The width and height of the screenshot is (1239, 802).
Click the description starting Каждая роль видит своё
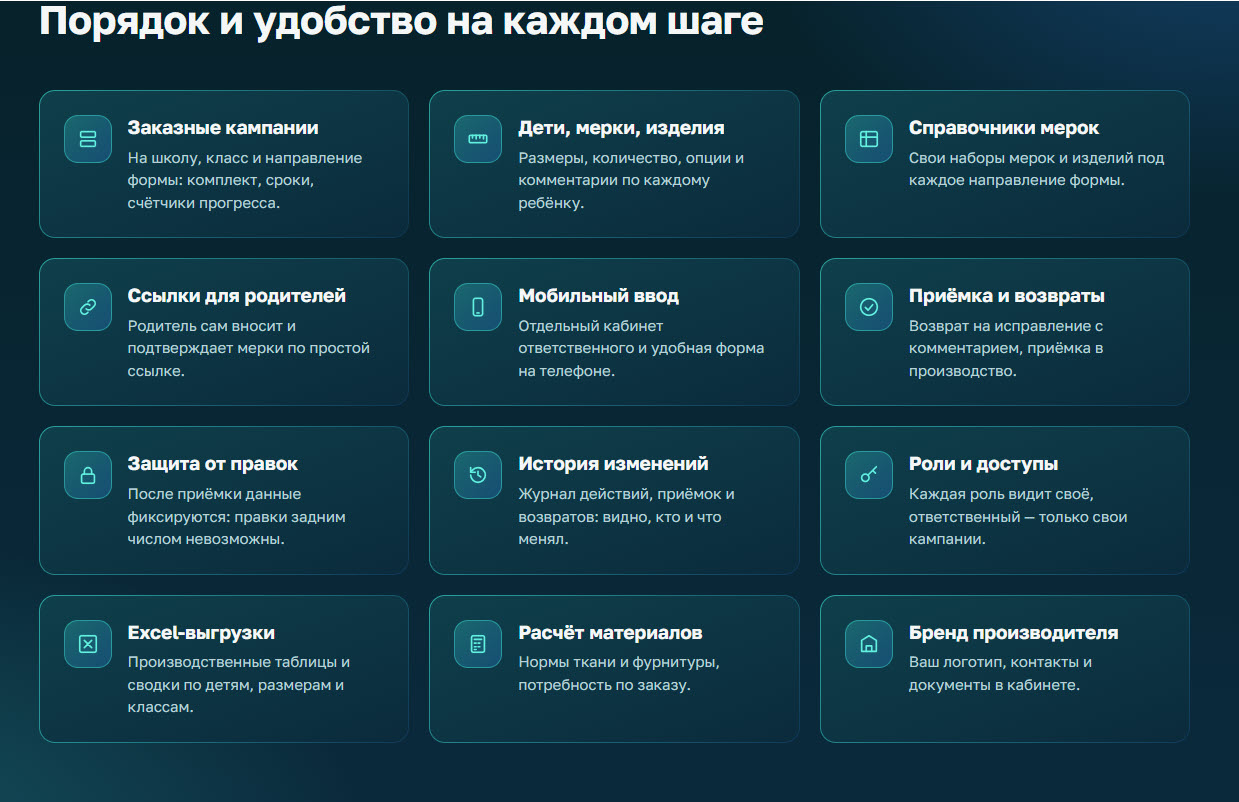pos(1018,516)
